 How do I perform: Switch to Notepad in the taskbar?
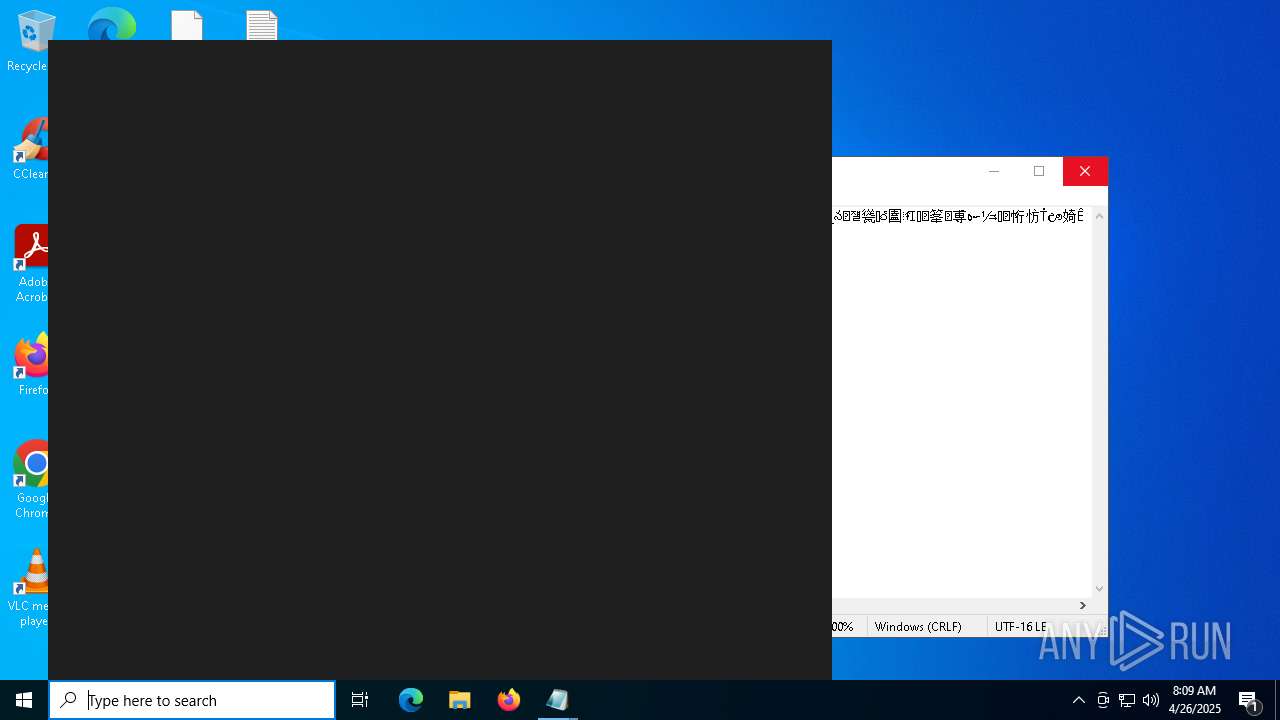pyautogui.click(x=558, y=700)
